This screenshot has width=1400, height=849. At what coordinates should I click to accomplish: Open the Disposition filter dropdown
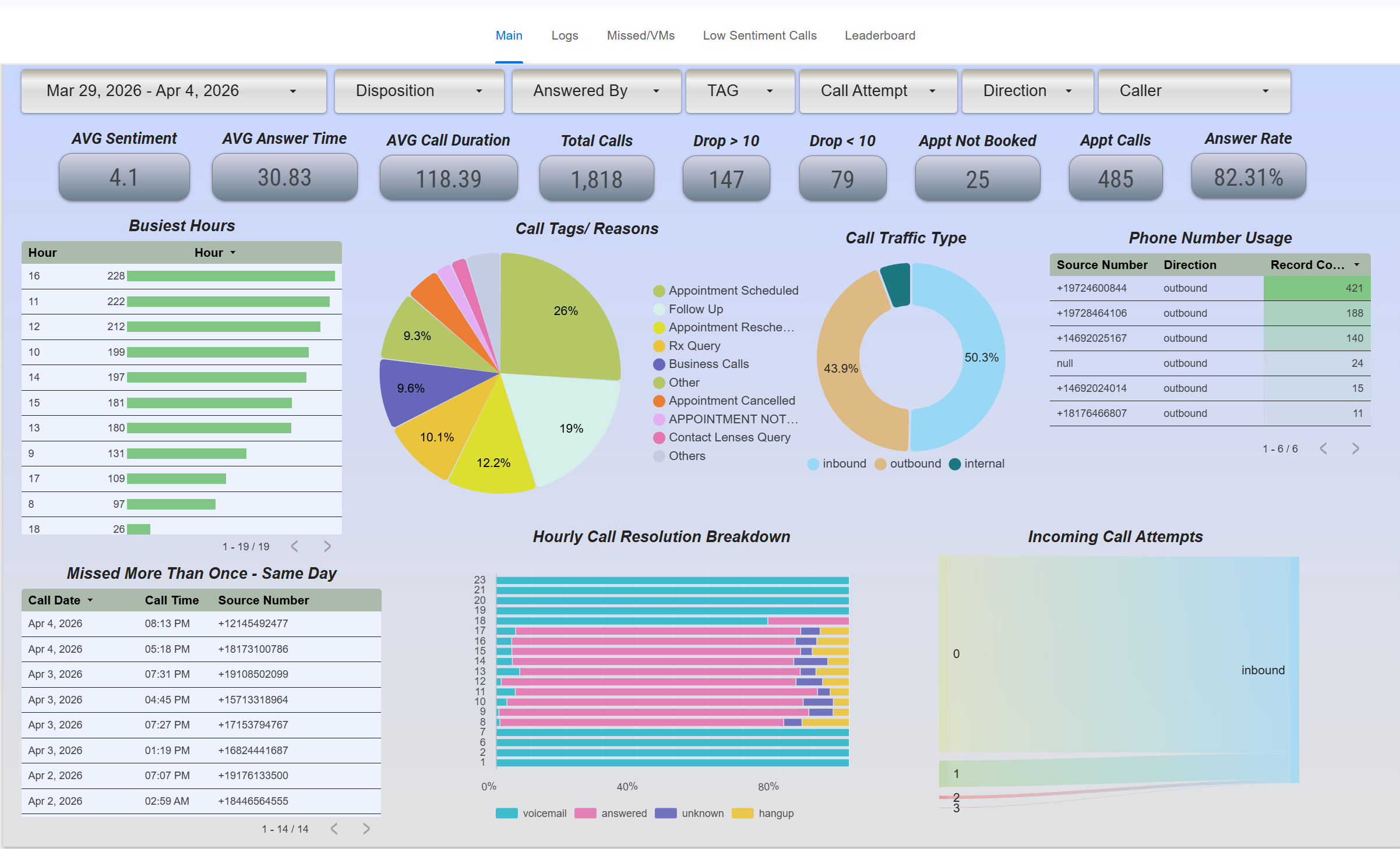click(x=419, y=91)
